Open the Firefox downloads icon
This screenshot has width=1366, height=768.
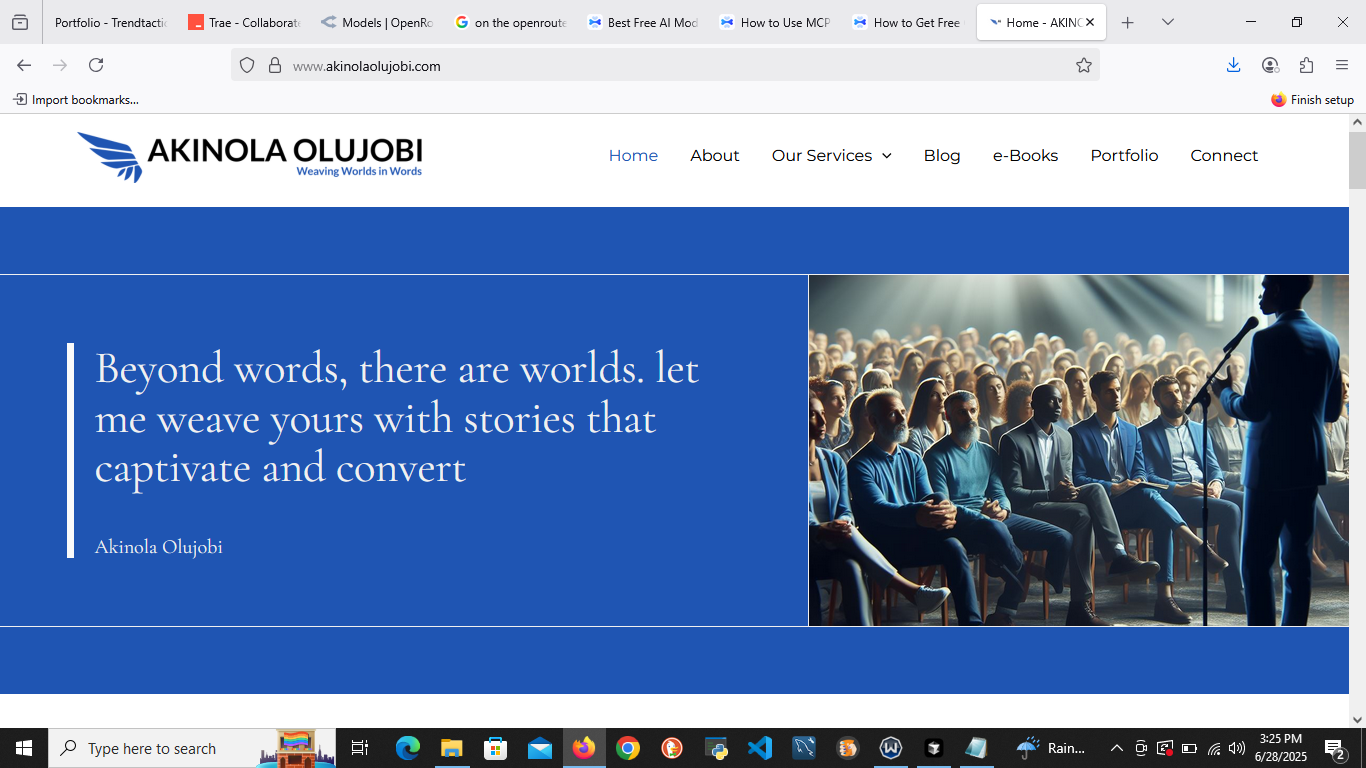(x=1233, y=65)
